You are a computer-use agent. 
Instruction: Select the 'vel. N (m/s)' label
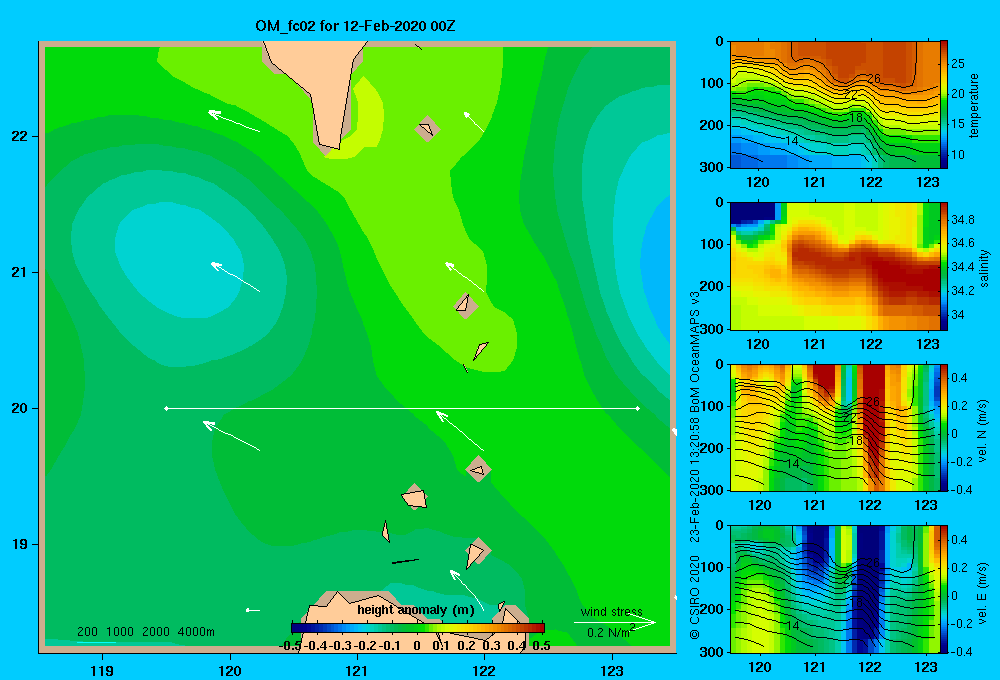[983, 431]
